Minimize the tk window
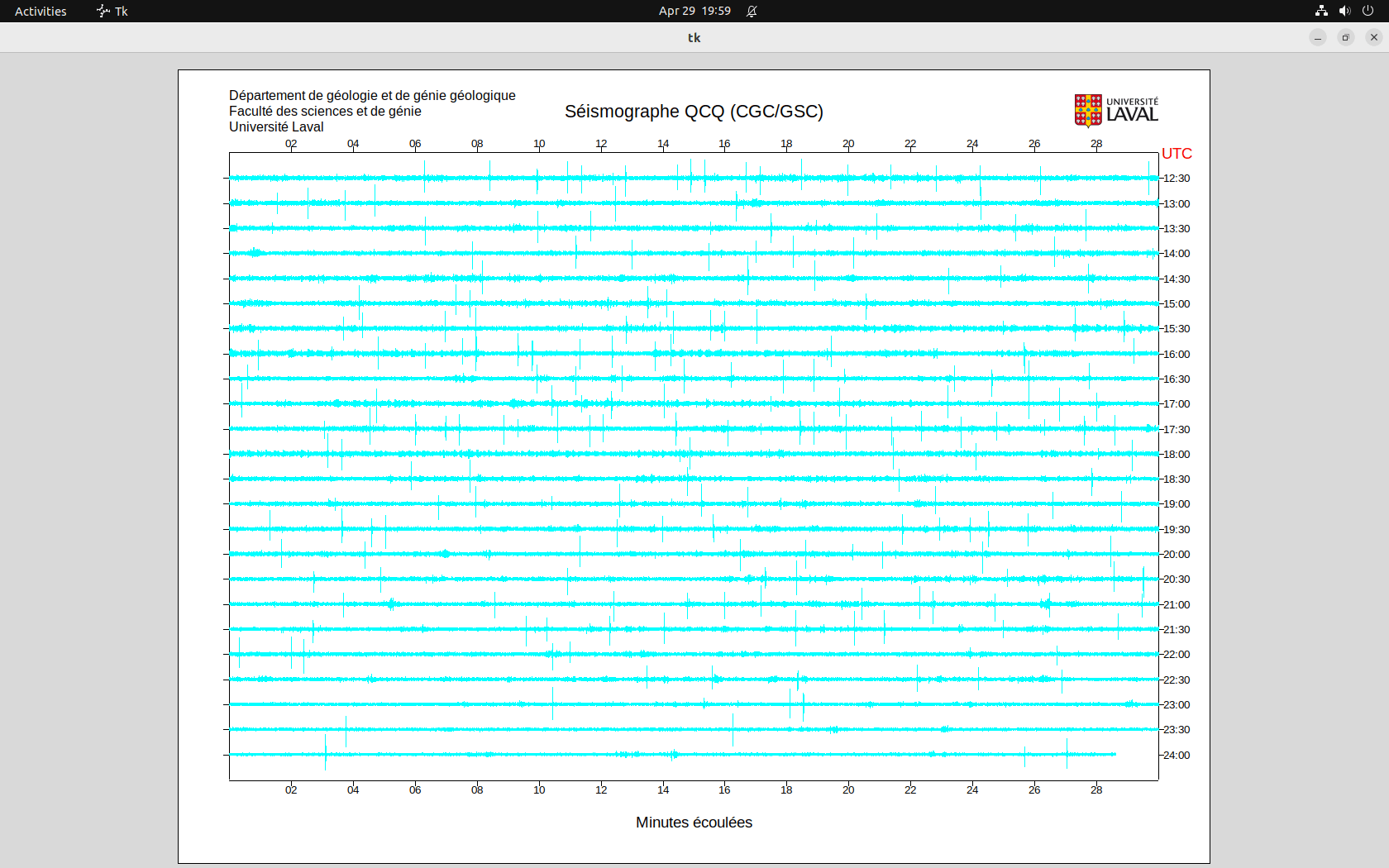This screenshot has height=868, width=1389. click(1318, 37)
